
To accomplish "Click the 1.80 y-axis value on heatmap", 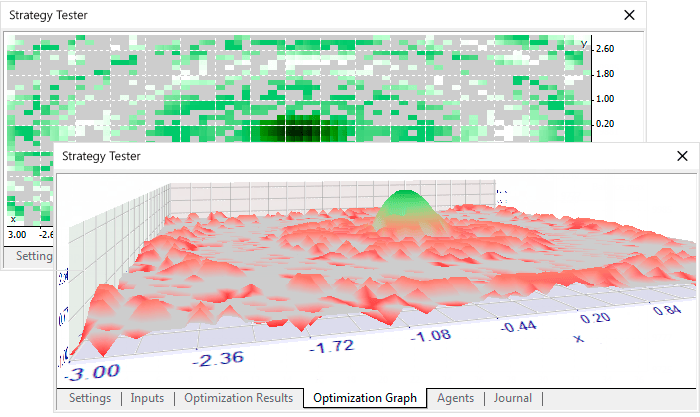I will click(605, 74).
